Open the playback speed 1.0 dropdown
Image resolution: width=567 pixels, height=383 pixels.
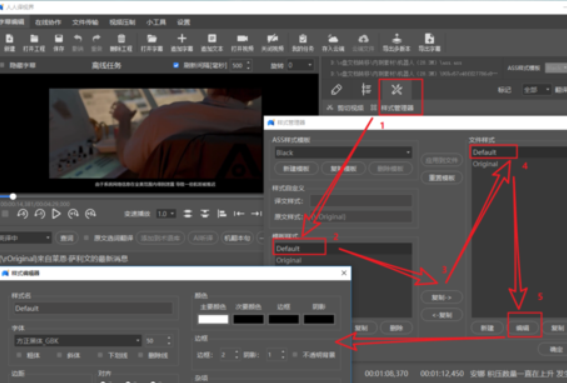[x=166, y=214]
